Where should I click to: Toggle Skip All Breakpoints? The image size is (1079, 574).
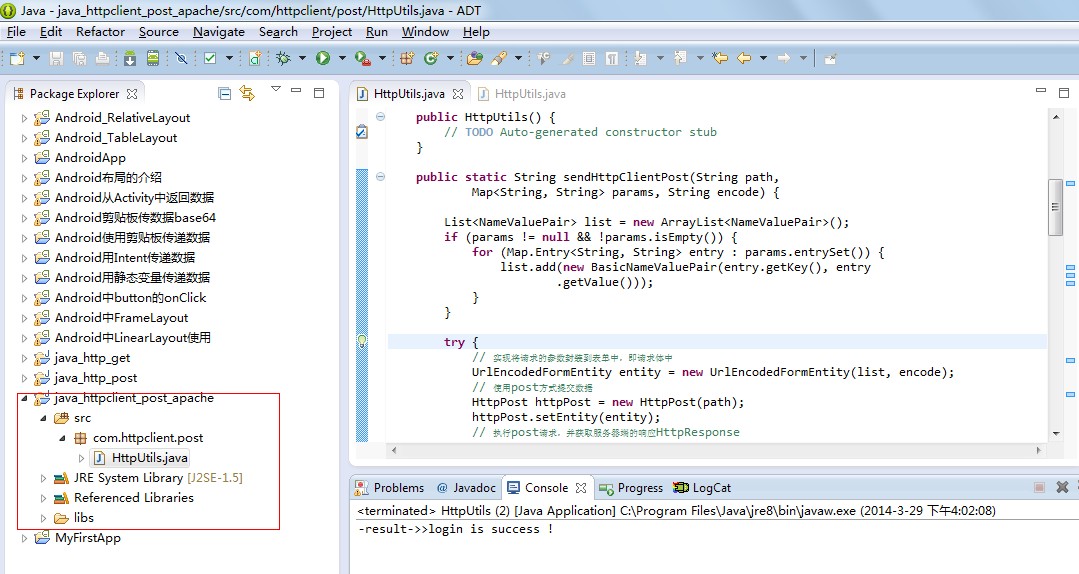tap(181, 59)
